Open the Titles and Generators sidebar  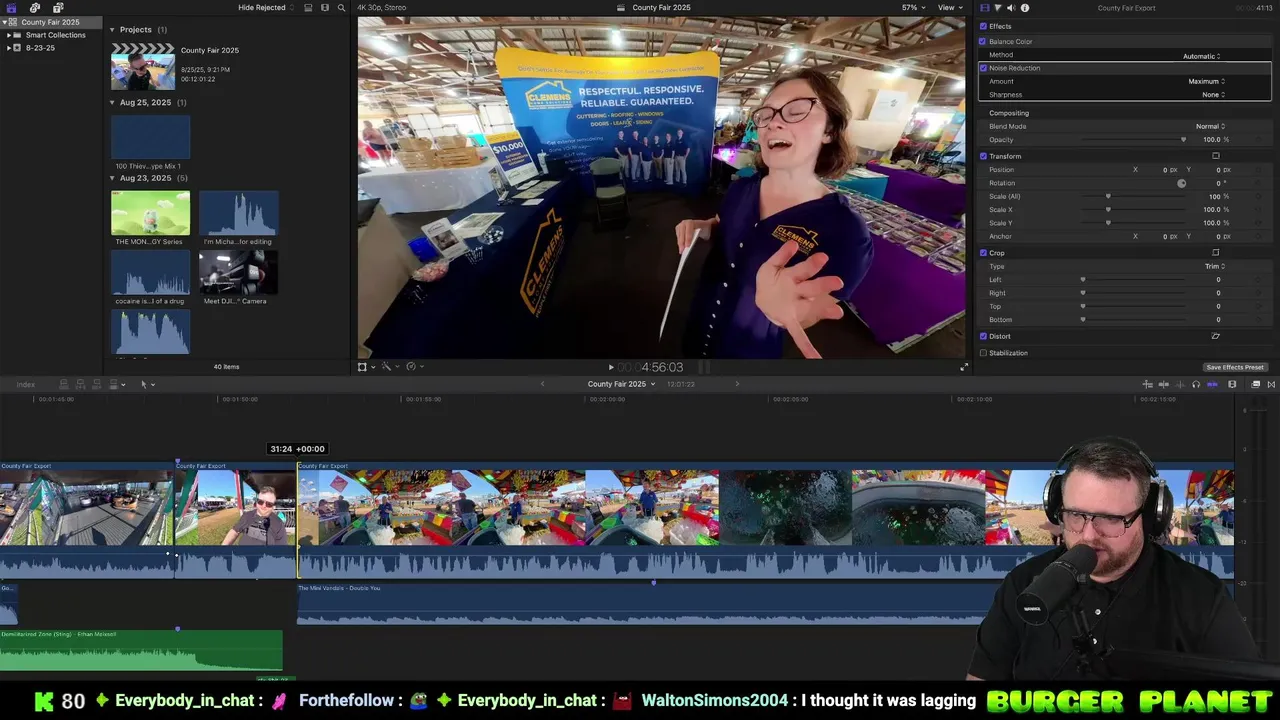point(58,7)
